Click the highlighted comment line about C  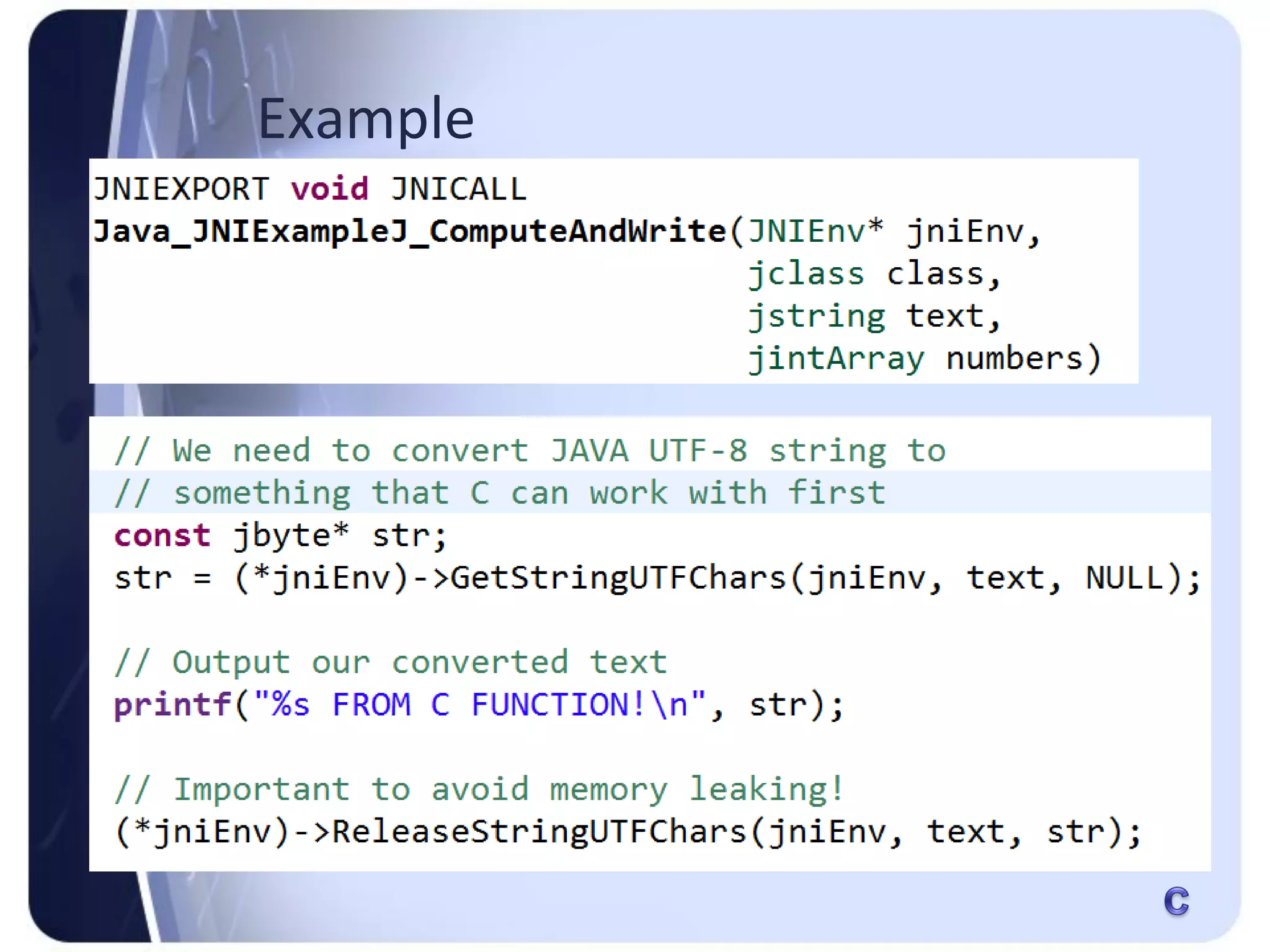499,493
